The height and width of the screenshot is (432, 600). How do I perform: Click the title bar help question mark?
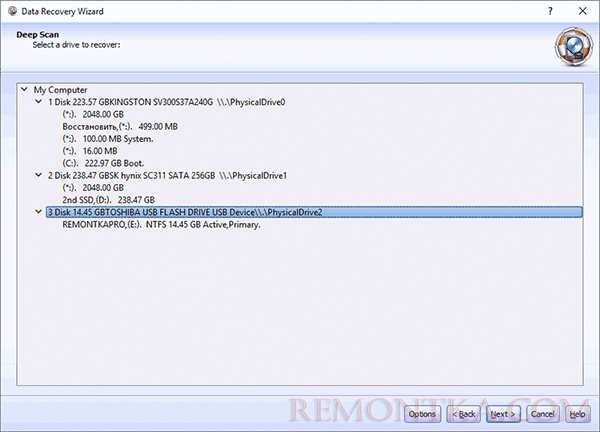[x=550, y=9]
